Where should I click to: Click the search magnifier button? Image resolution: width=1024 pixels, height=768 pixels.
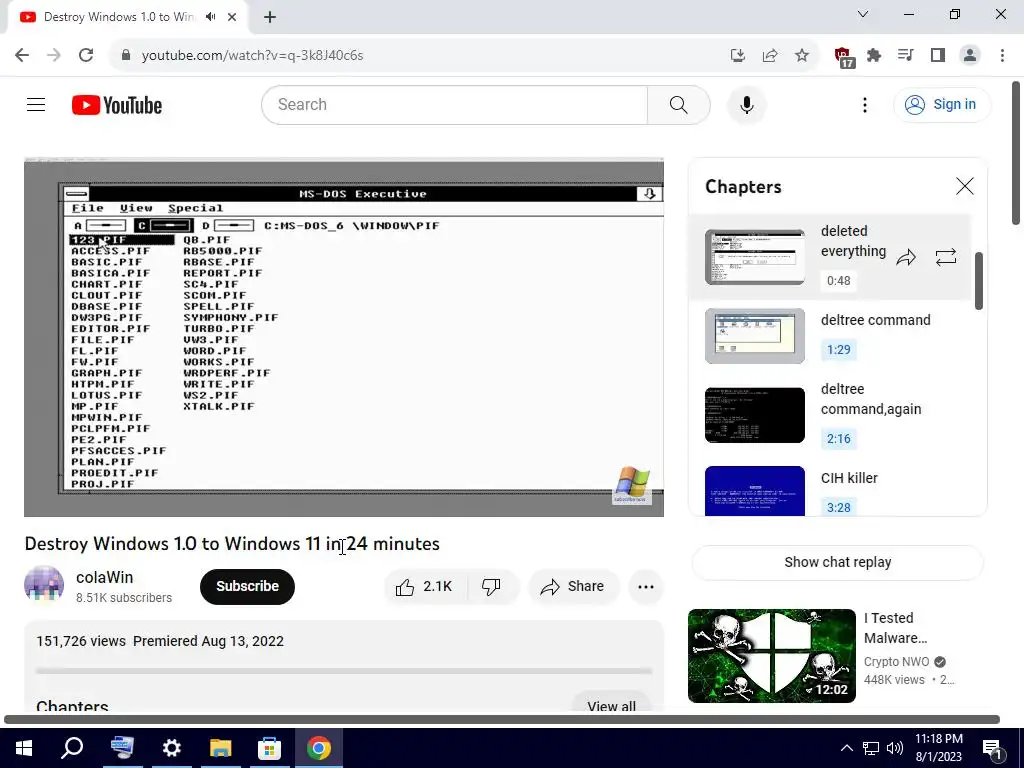click(679, 104)
